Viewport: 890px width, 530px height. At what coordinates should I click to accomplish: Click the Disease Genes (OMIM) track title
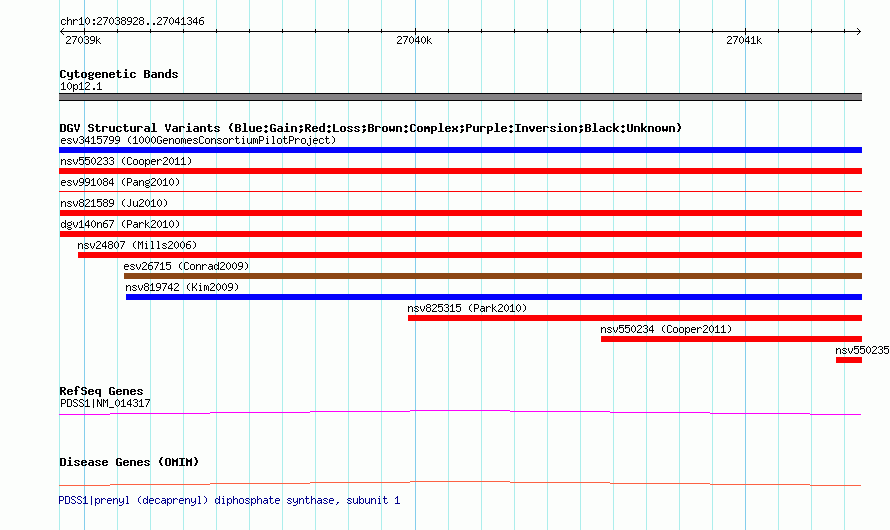[x=129, y=462]
